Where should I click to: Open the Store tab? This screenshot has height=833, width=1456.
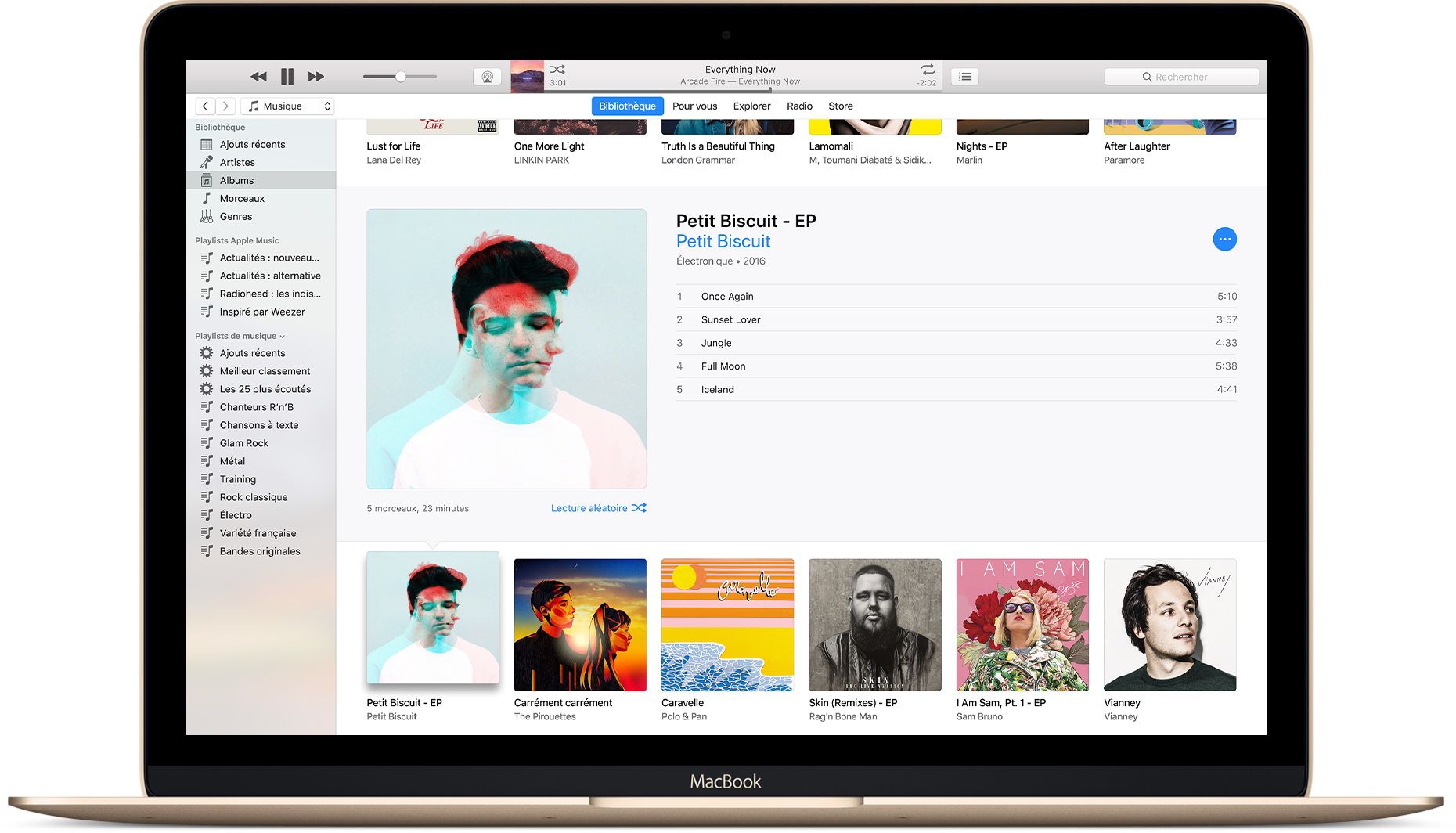tap(841, 106)
